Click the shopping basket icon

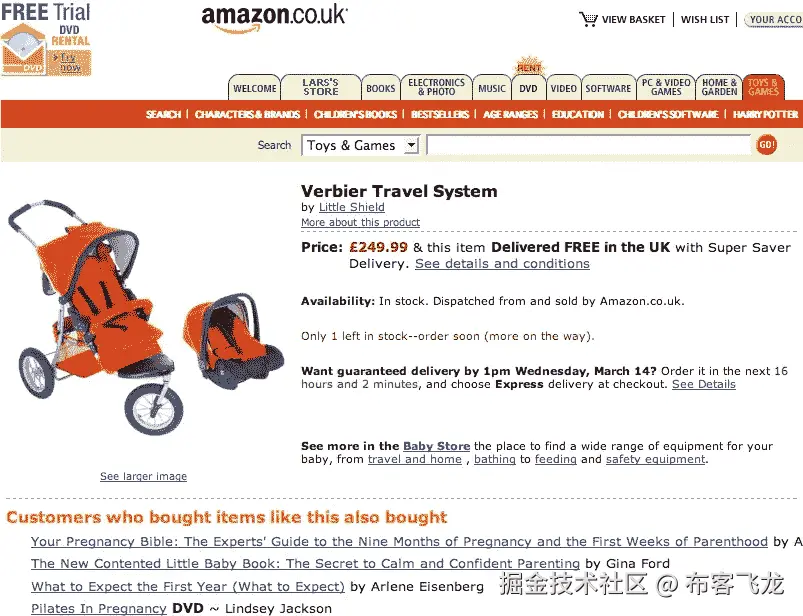coord(588,19)
